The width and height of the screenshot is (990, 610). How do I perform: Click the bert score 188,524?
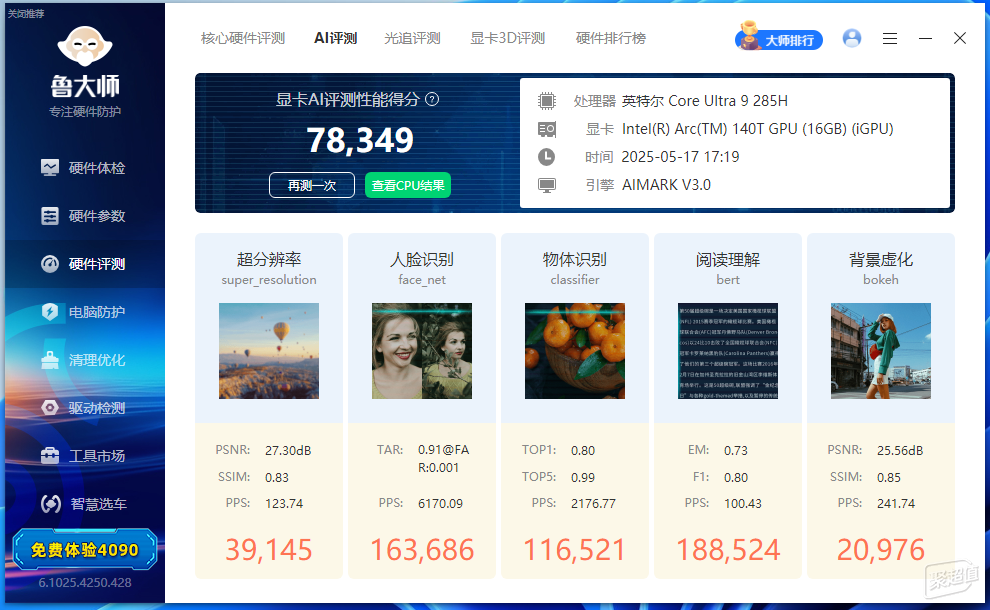point(728,550)
